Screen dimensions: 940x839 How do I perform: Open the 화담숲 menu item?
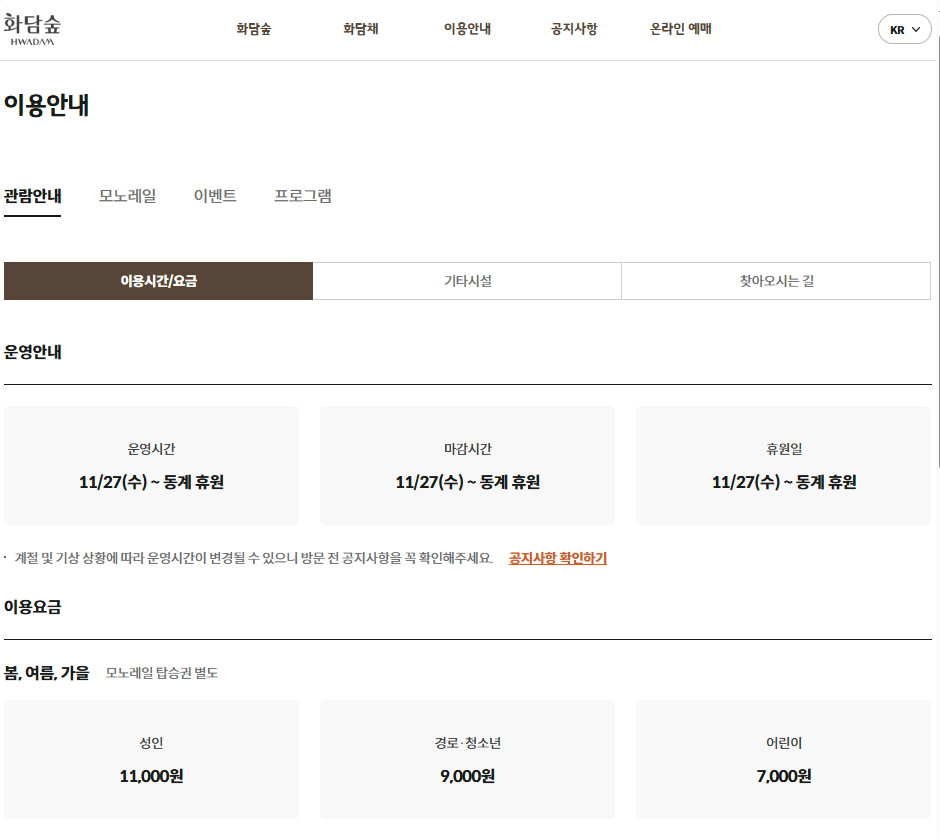tap(254, 29)
